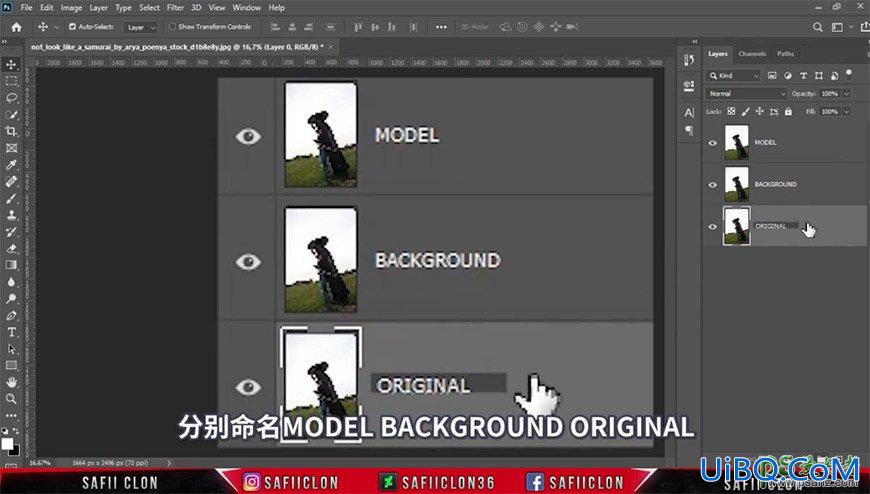Toggle layer filtering on/off switch
870x494 pixels.
point(848,73)
